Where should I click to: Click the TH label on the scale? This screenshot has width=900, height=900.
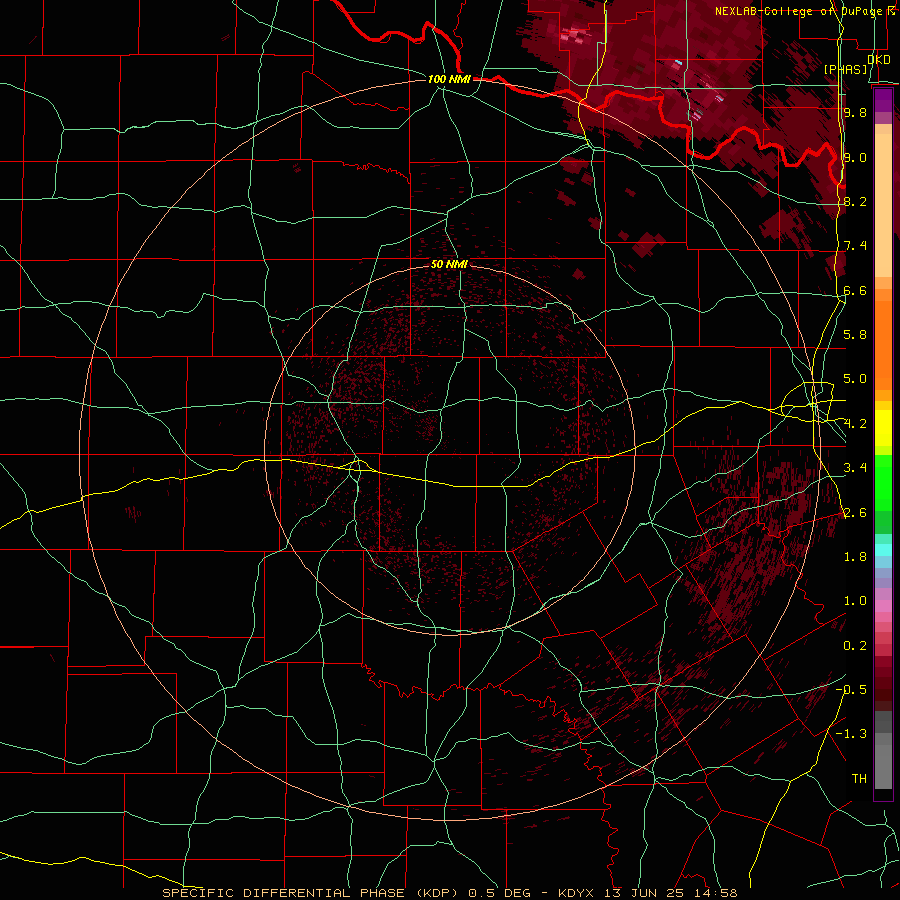[x=859, y=778]
